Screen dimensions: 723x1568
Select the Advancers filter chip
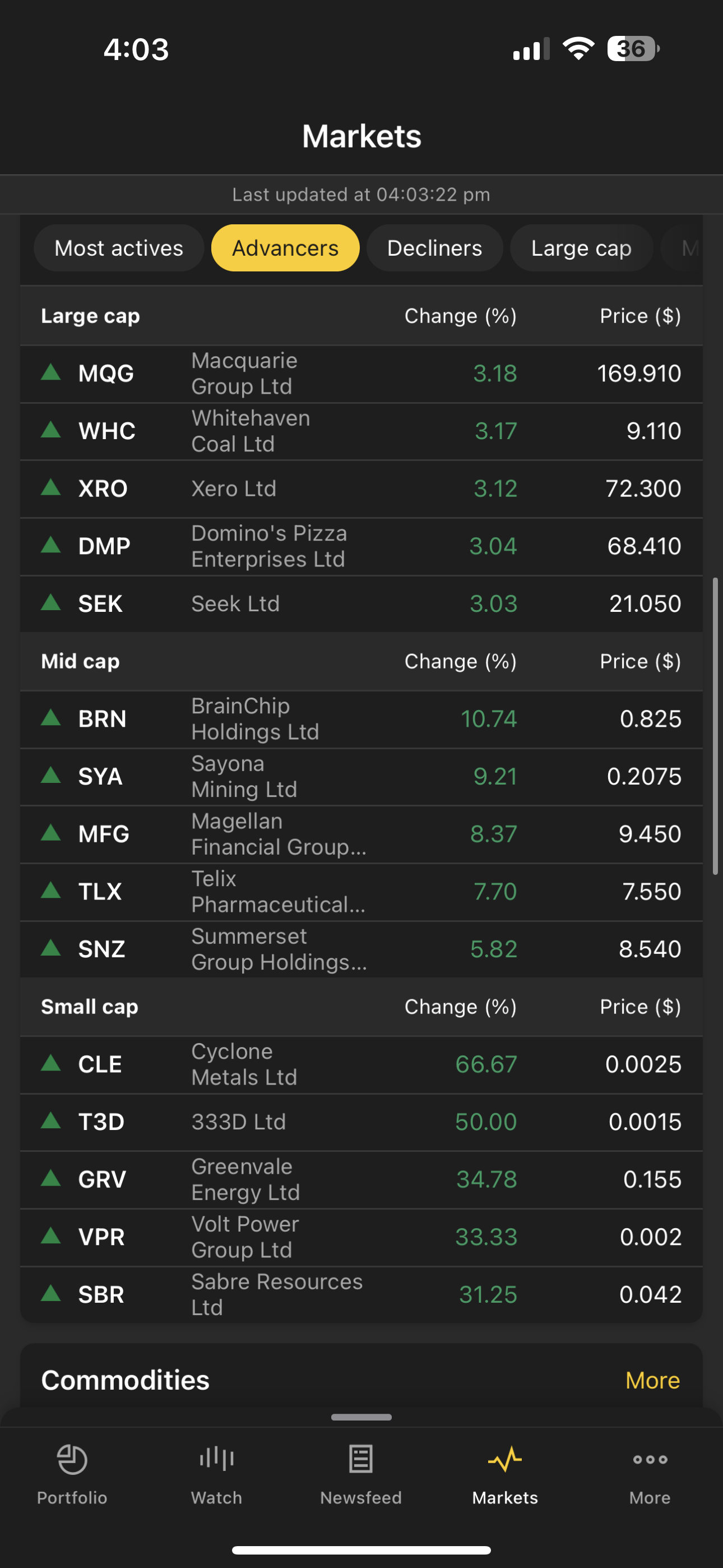(285, 248)
